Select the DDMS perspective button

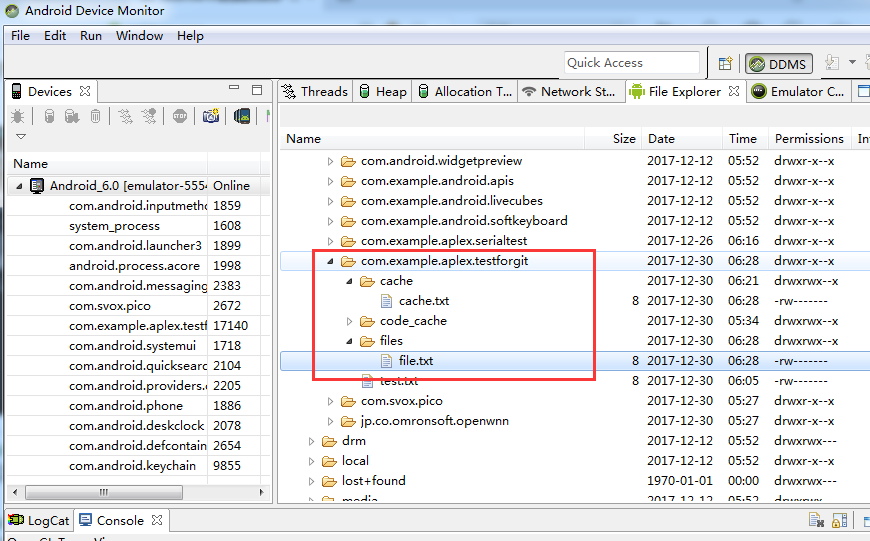pos(779,64)
